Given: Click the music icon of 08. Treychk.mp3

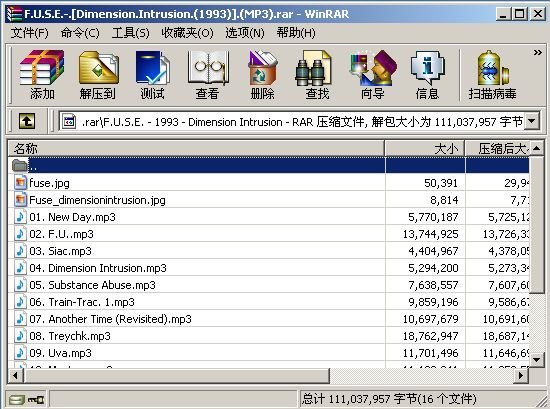Looking at the screenshot, I should tap(20, 336).
